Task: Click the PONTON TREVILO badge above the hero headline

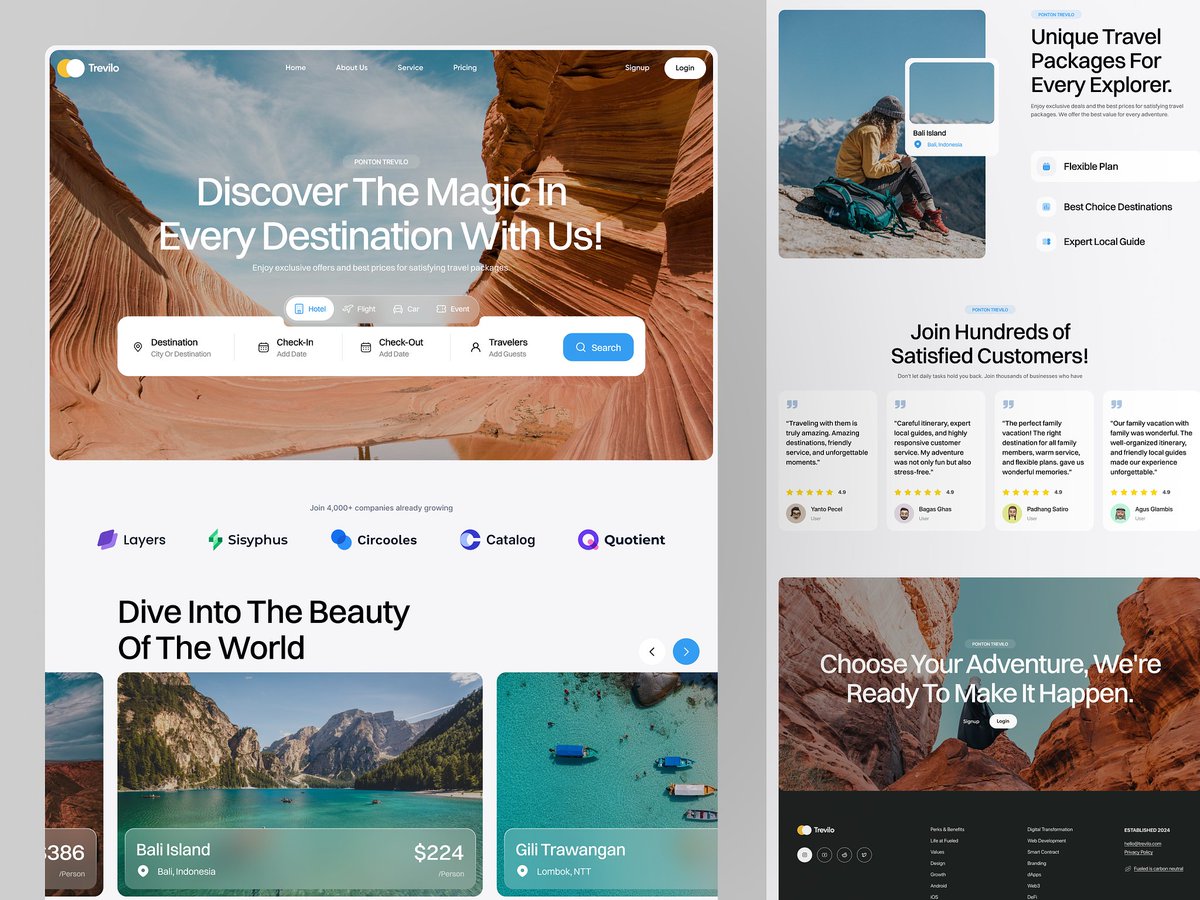Action: pyautogui.click(x=381, y=162)
